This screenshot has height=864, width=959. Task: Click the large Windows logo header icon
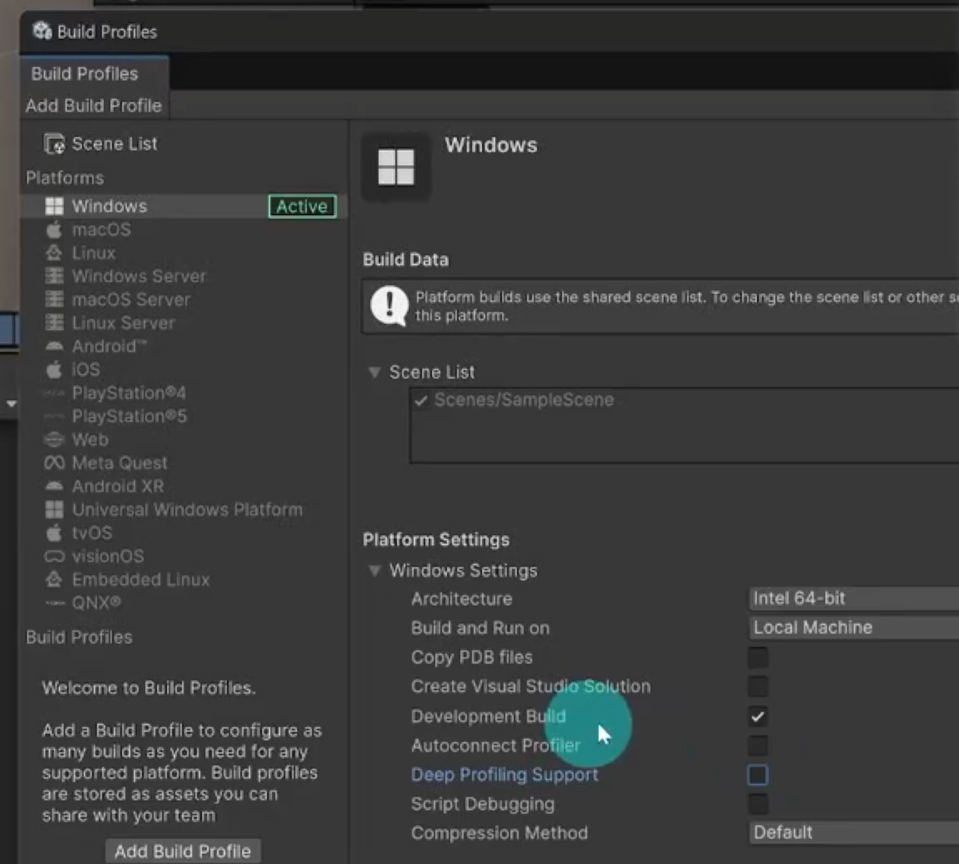(396, 167)
